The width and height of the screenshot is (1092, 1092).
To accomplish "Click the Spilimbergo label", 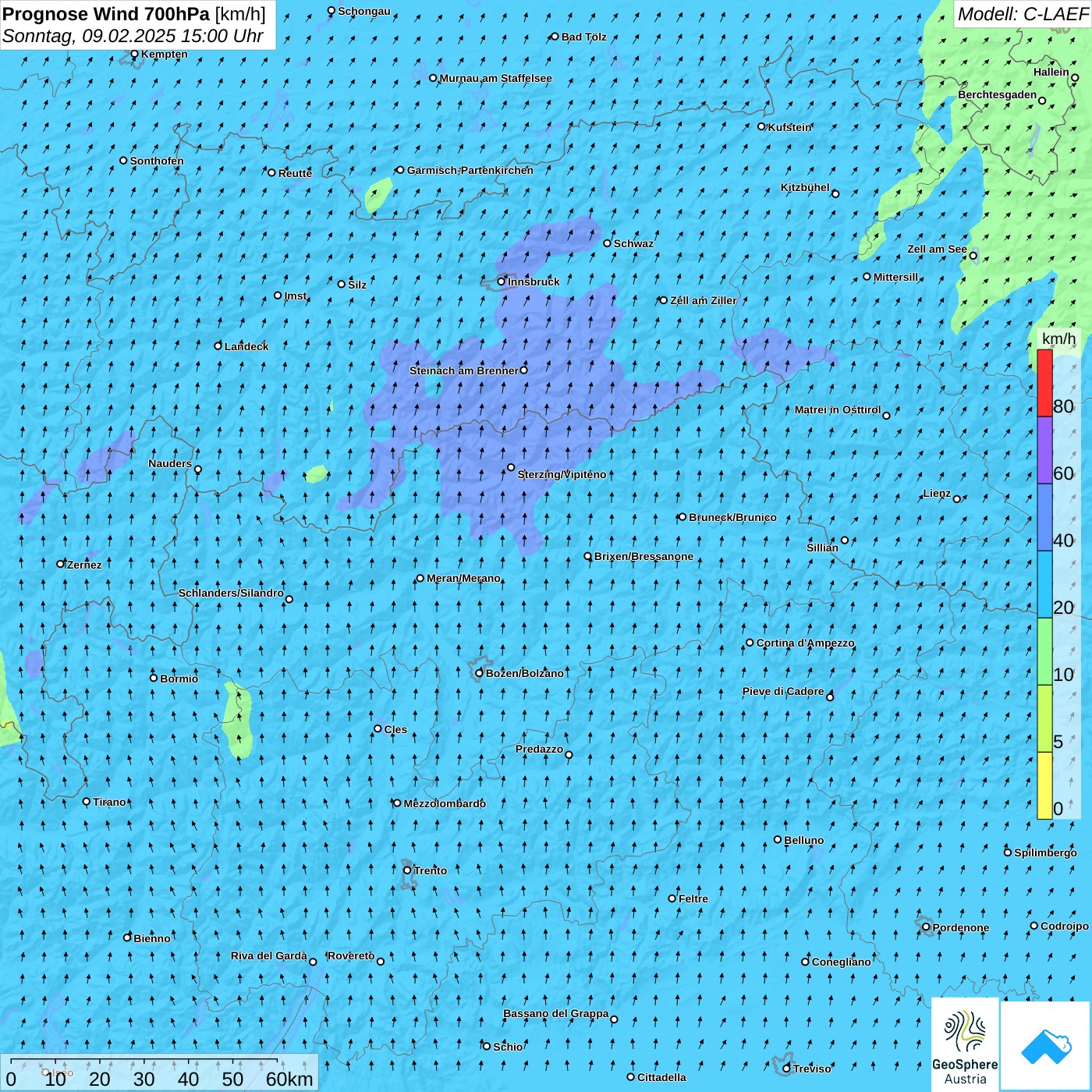I will (1045, 853).
